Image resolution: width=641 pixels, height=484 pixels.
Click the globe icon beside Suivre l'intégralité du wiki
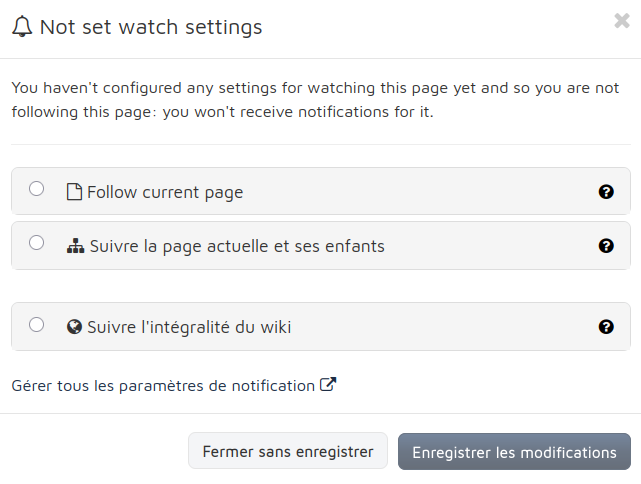click(74, 327)
